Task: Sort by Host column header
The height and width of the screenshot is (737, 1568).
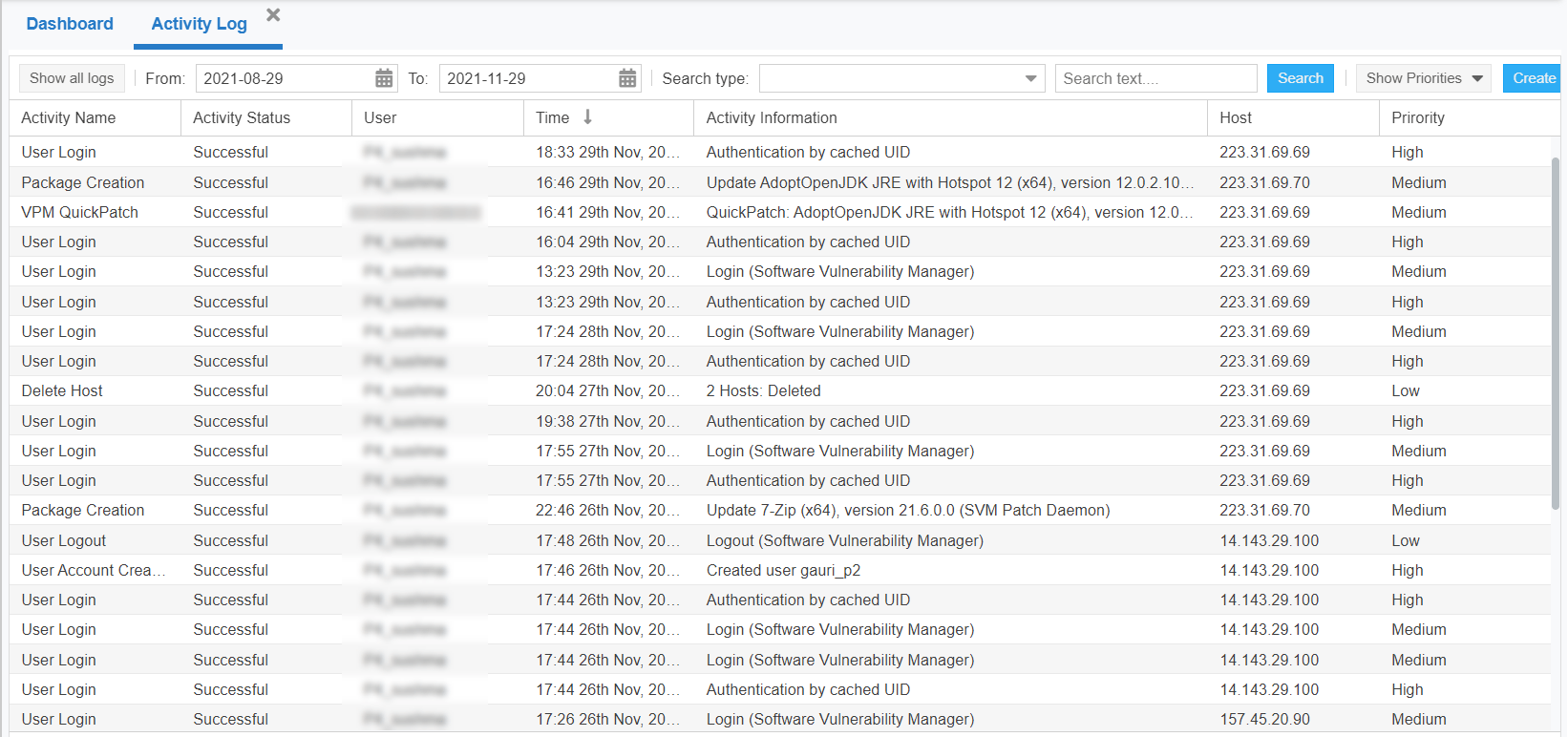Action: pos(1235,117)
